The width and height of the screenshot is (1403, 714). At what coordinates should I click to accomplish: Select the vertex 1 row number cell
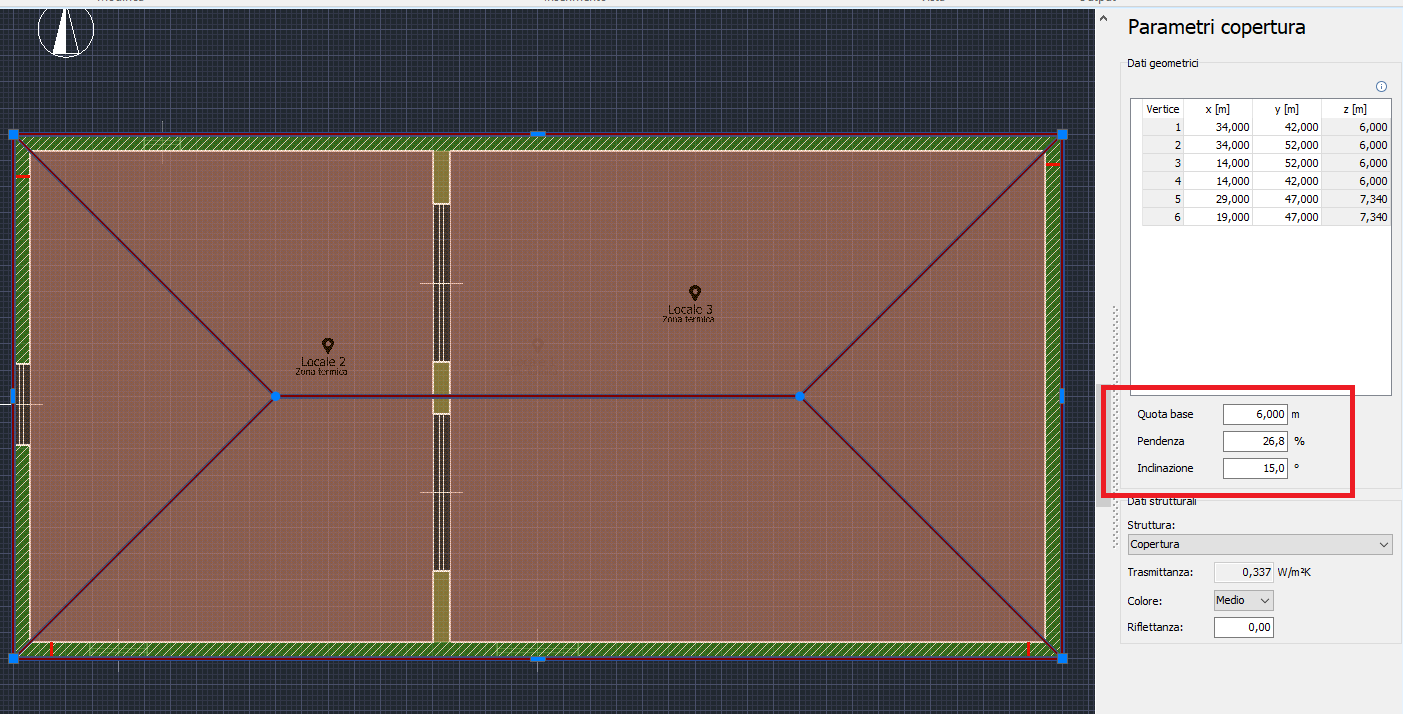tap(1163, 127)
